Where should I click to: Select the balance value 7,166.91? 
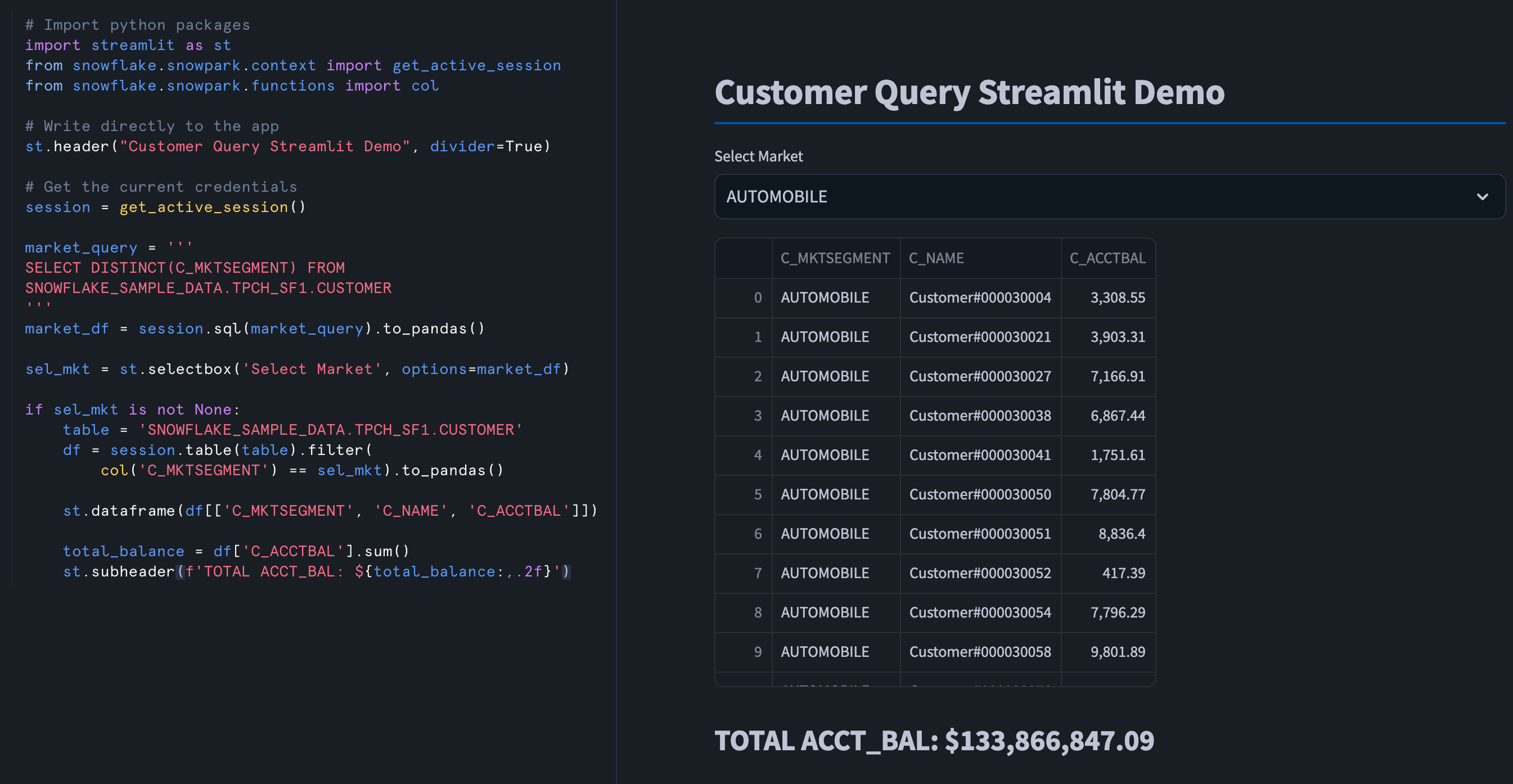[x=1117, y=376]
